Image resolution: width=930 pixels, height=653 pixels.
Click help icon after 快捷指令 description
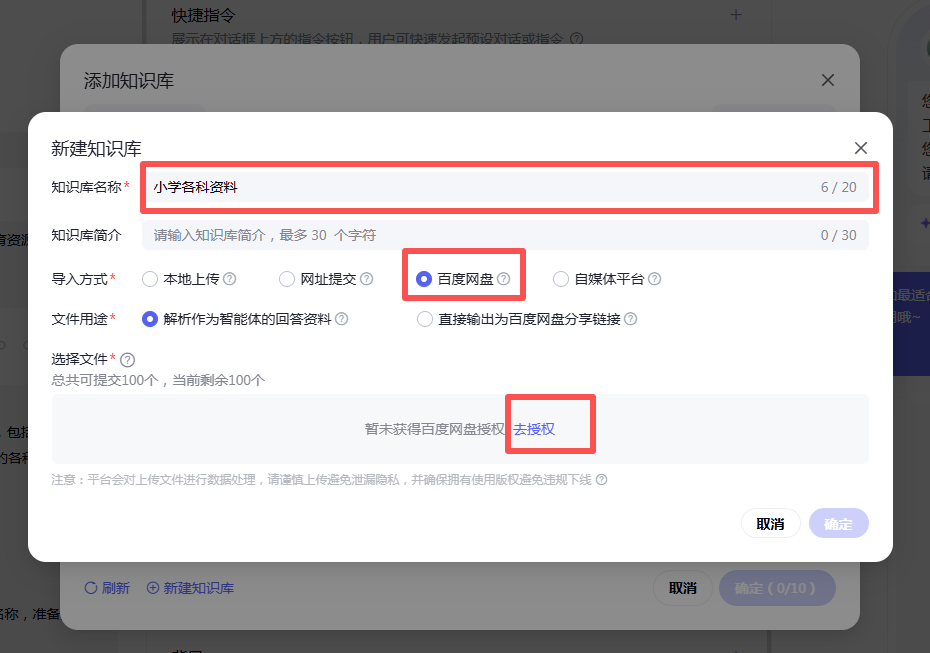pyautogui.click(x=577, y=39)
